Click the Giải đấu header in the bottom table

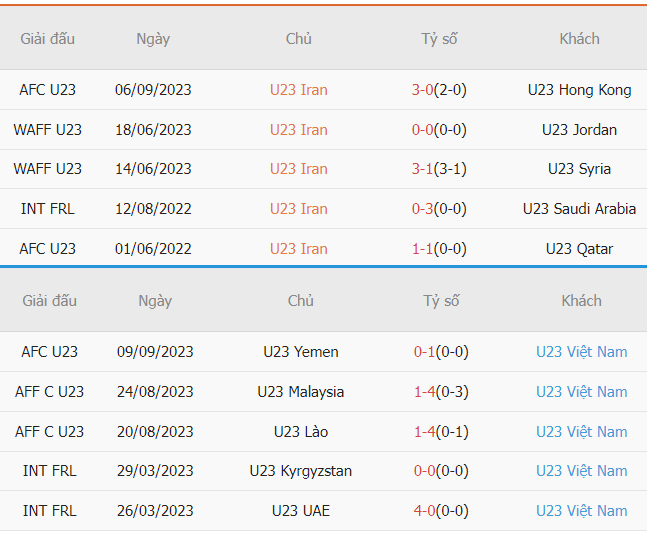[x=49, y=301]
